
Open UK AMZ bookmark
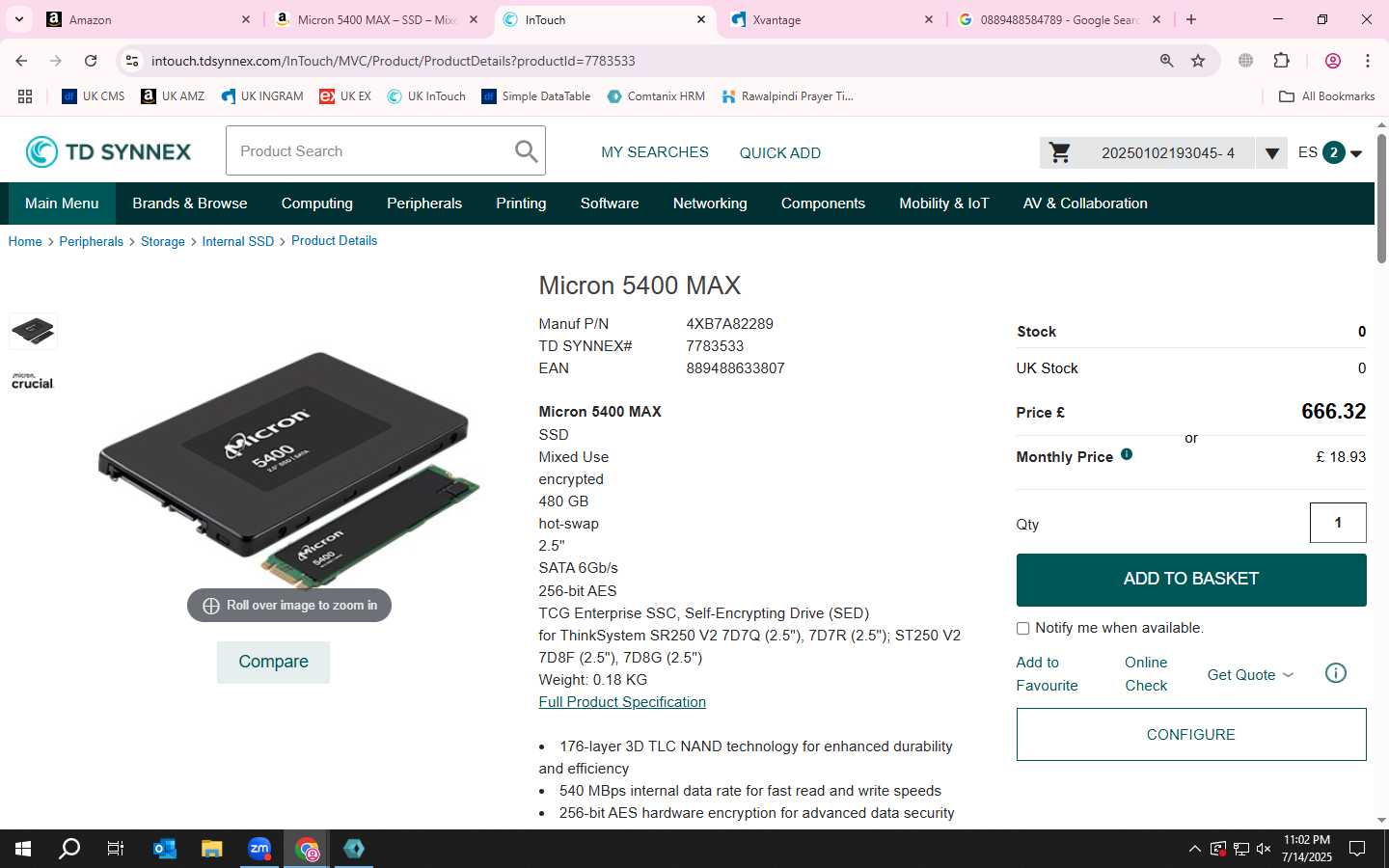(173, 96)
